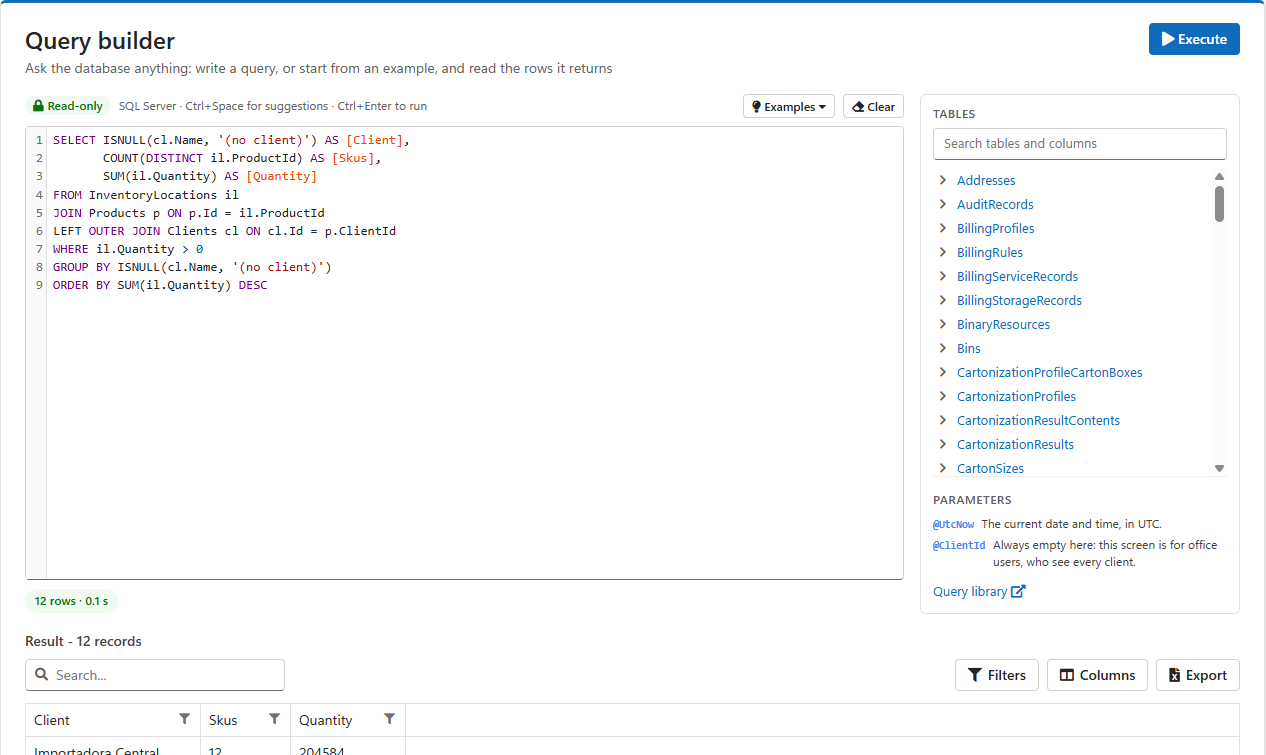
Task: Sort by the Skus column header
Action: point(223,720)
